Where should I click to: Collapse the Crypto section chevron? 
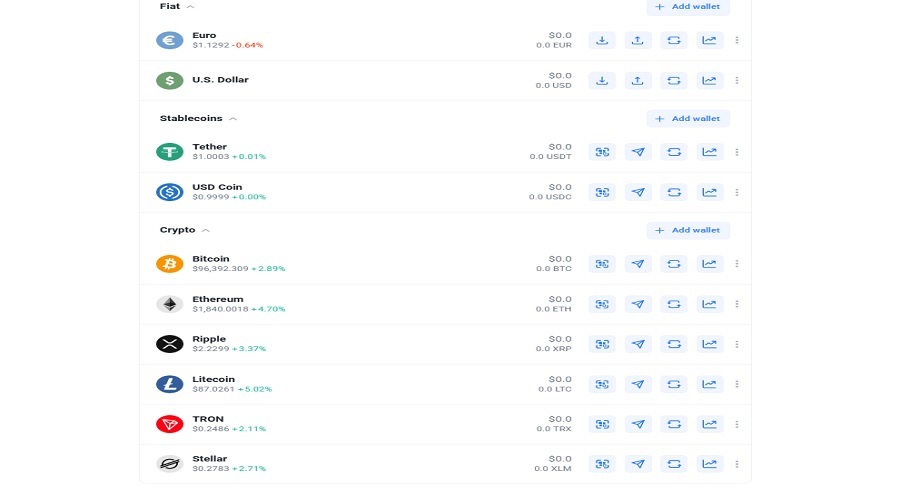point(205,230)
